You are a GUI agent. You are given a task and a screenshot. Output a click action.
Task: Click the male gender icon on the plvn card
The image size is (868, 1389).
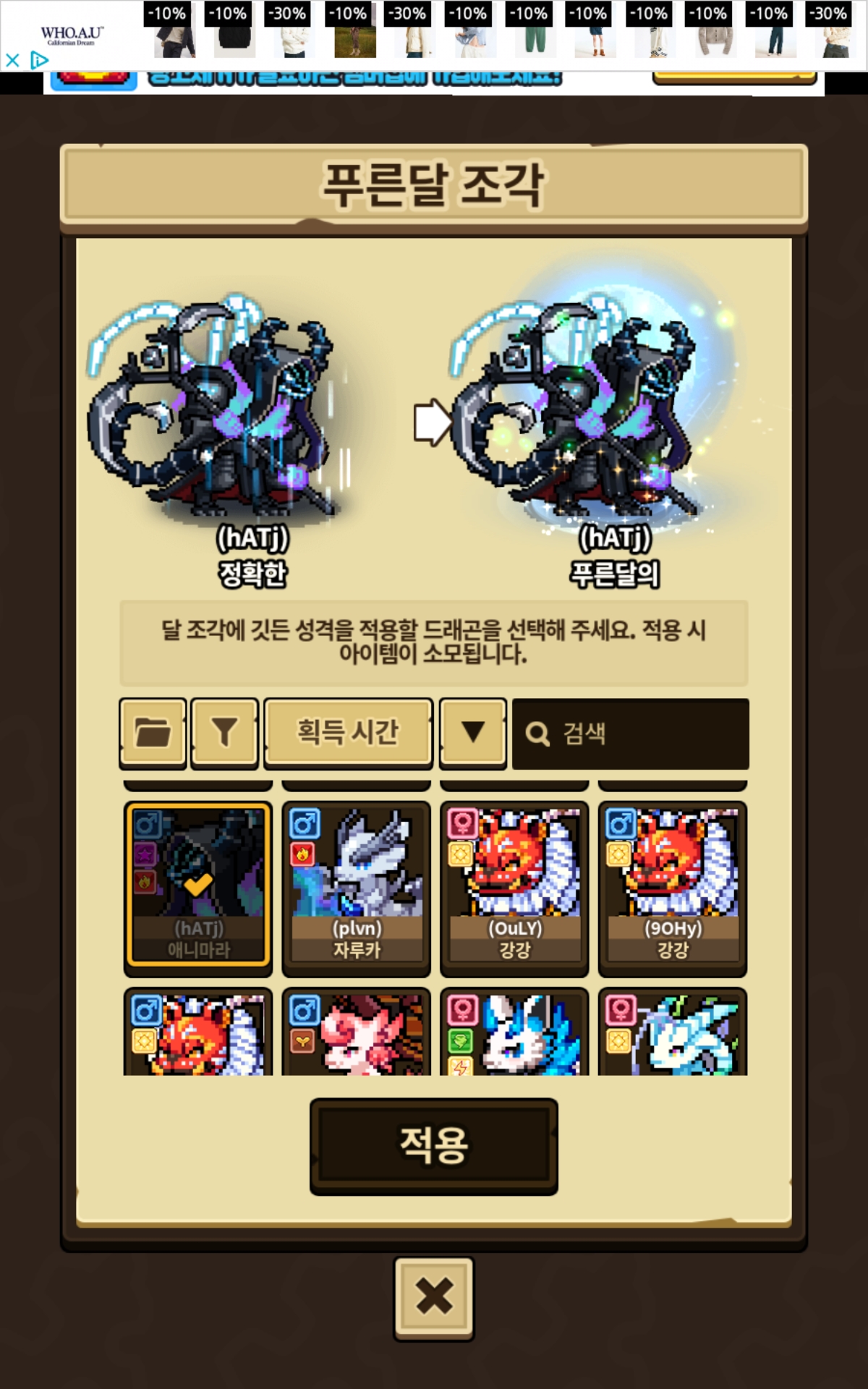point(304,824)
